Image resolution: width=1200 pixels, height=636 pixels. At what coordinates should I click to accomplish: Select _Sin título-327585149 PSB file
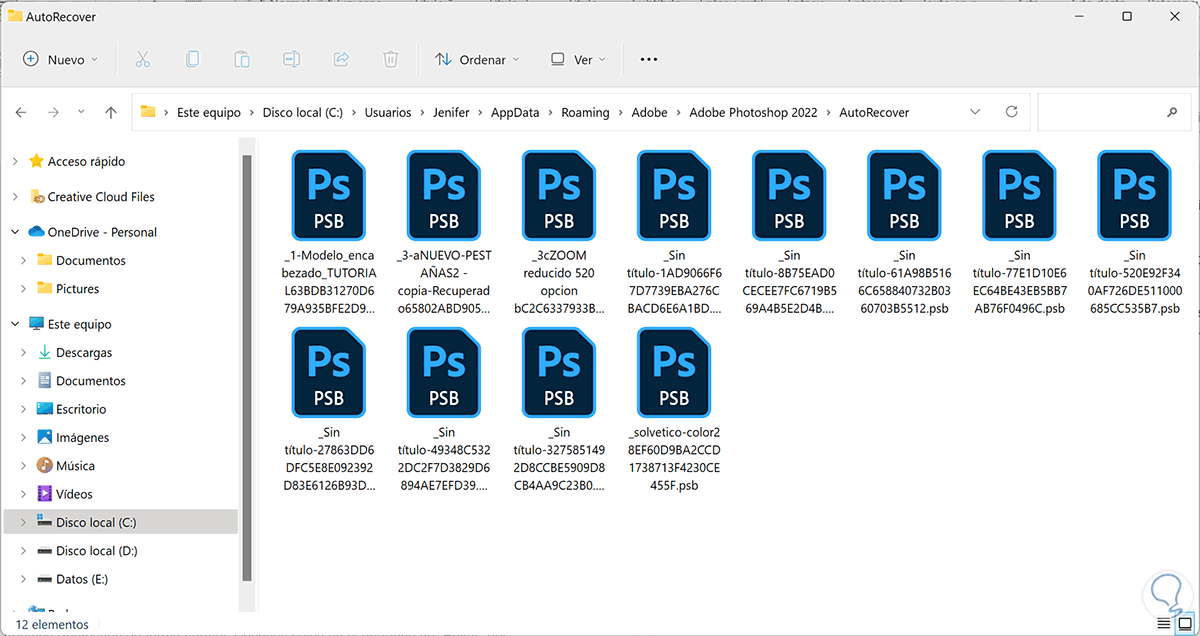click(560, 410)
